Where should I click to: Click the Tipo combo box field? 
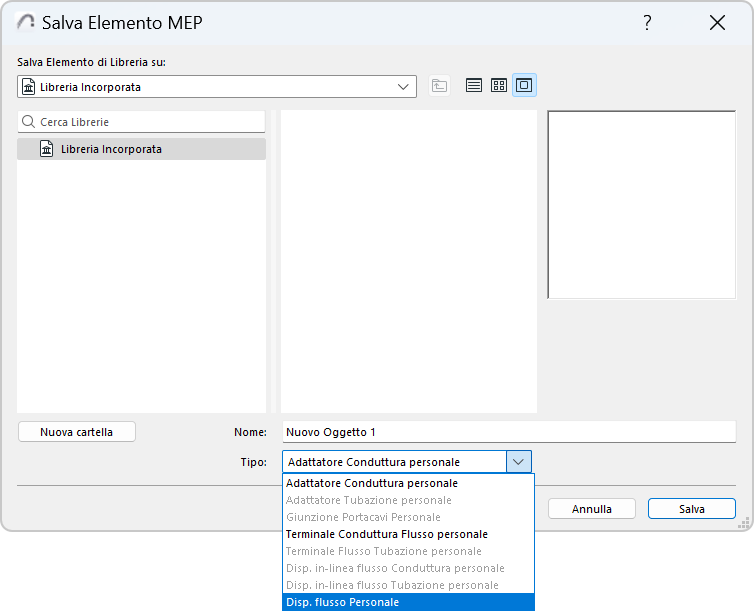point(407,462)
